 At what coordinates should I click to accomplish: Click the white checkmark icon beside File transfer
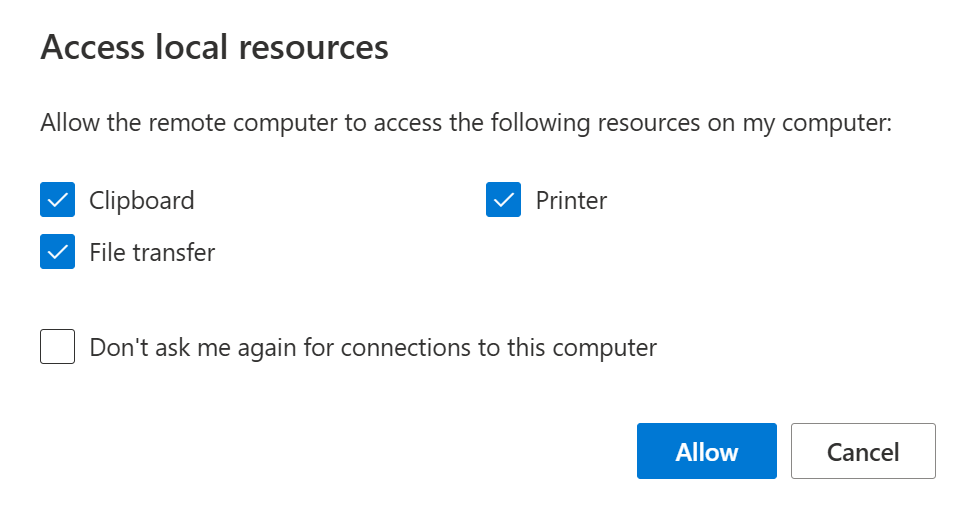pyautogui.click(x=58, y=252)
